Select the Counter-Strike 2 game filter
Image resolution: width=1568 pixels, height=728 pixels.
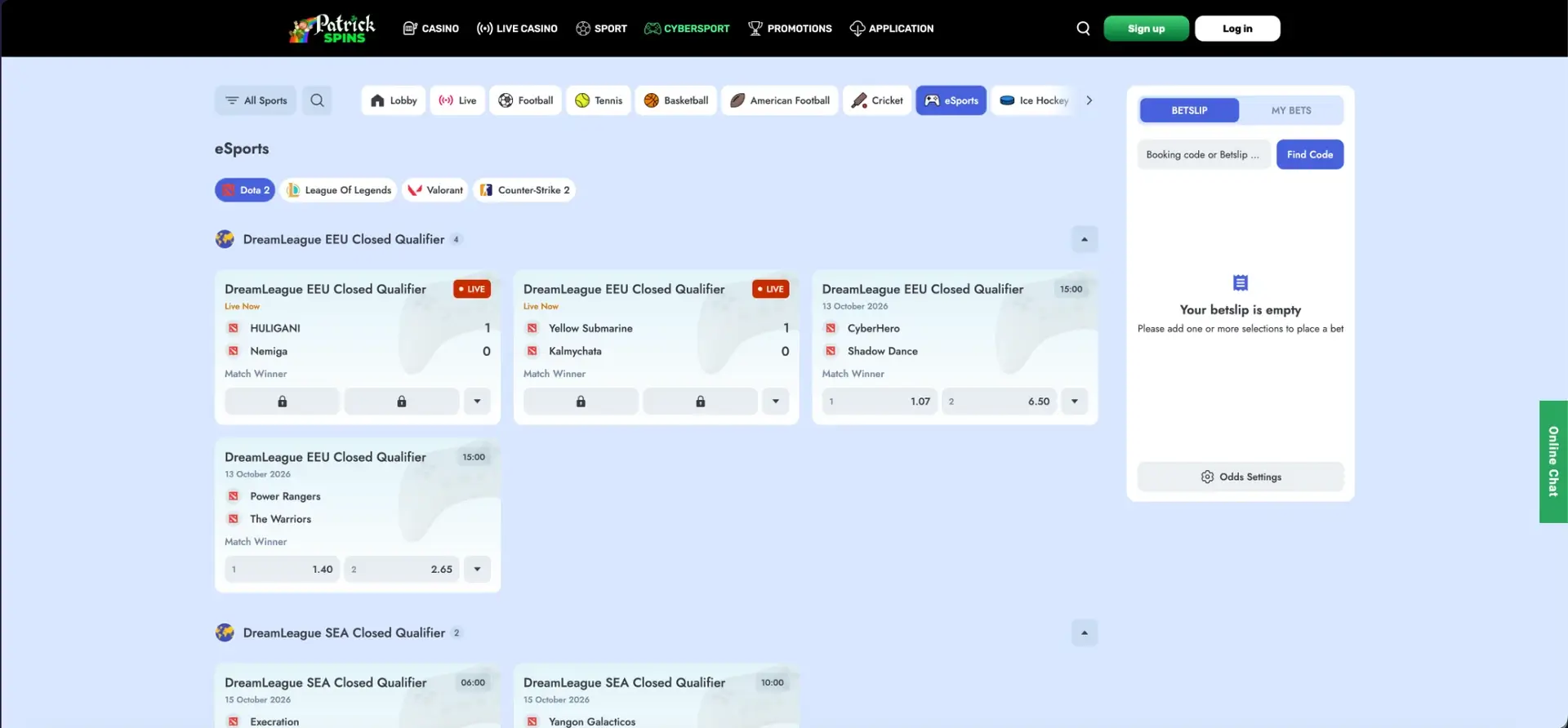[x=524, y=190]
